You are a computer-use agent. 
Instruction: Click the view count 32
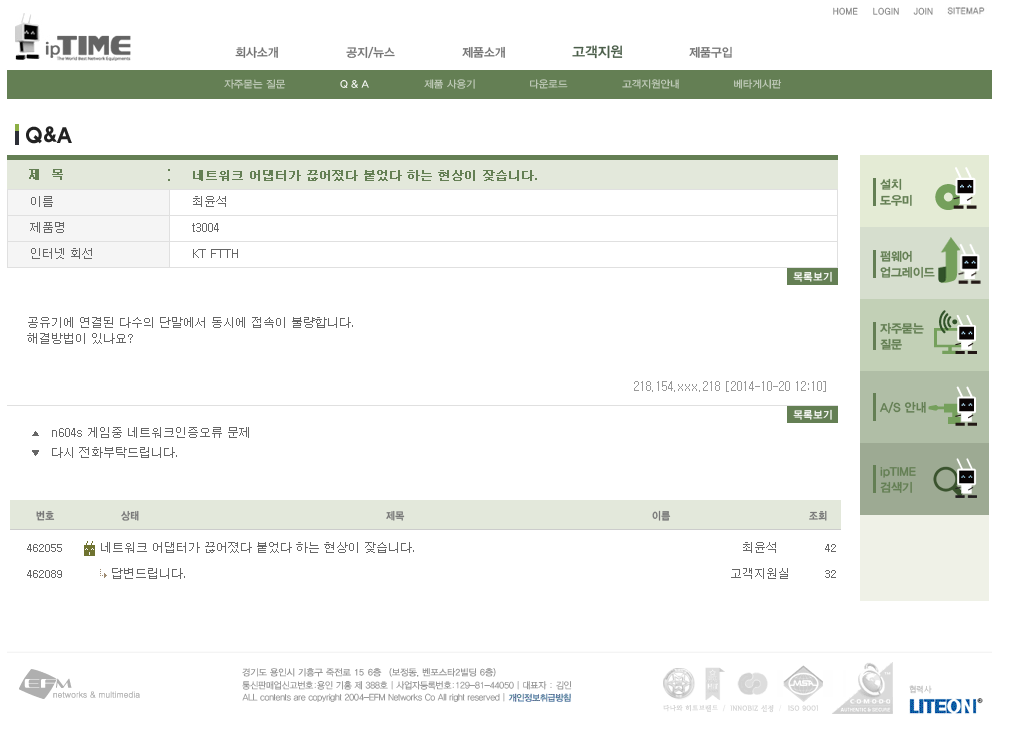830,574
